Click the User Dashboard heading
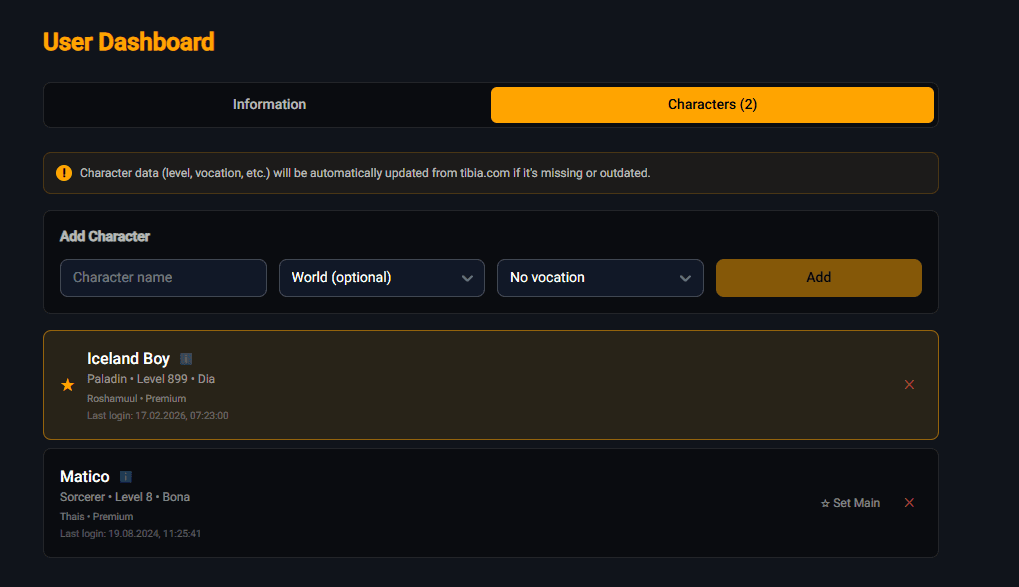Screen dimensions: 1019x587 coord(129,42)
